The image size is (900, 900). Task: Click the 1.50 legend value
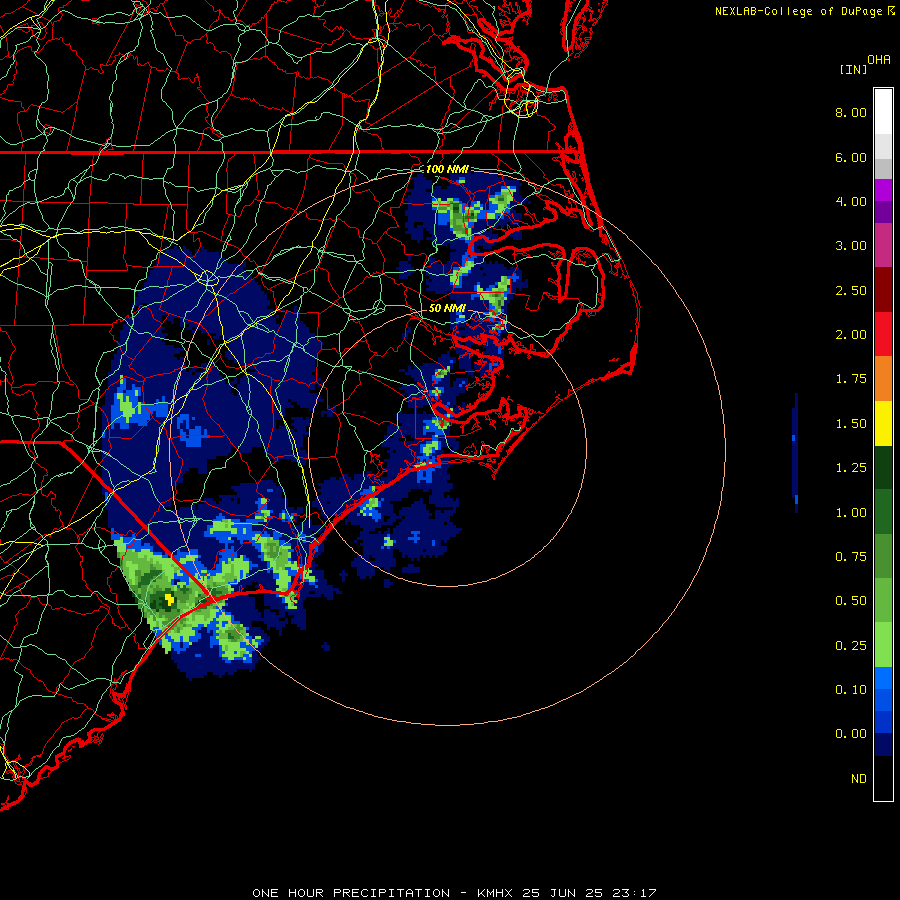[x=851, y=424]
